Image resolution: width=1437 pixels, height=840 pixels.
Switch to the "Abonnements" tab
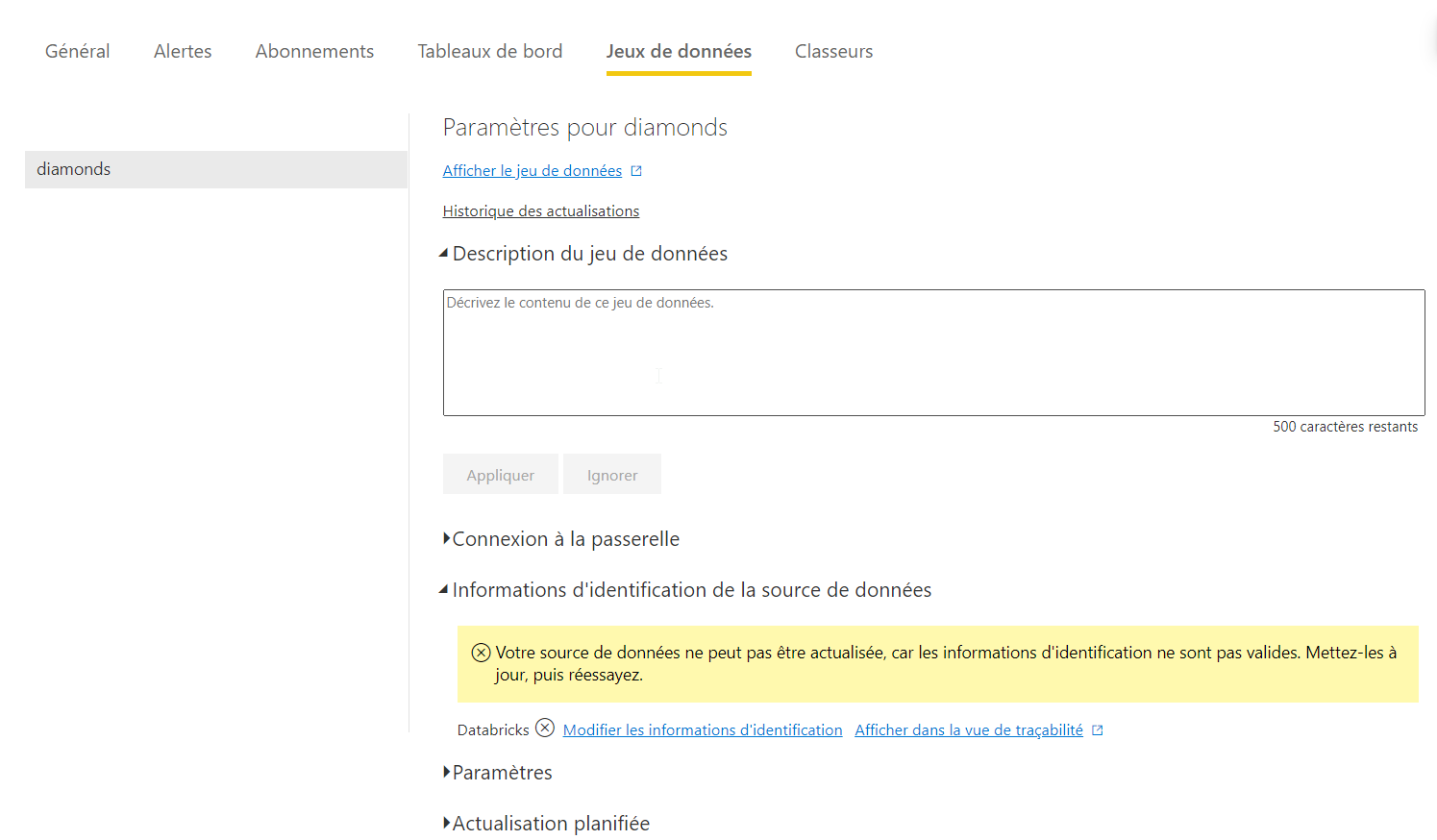pos(314,51)
